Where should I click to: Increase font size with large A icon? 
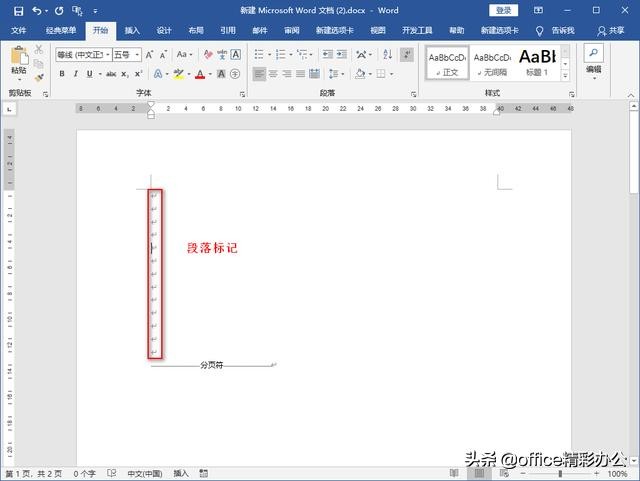tap(149, 55)
